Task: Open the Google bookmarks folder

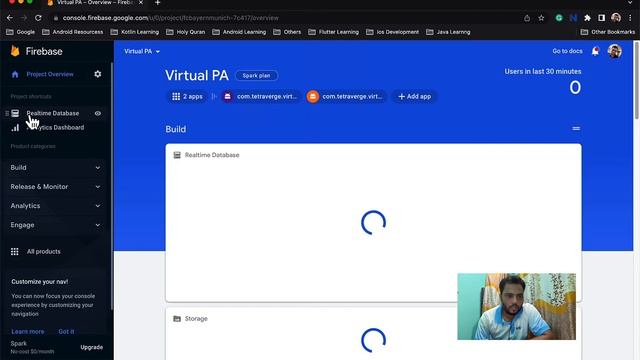Action: pos(20,32)
